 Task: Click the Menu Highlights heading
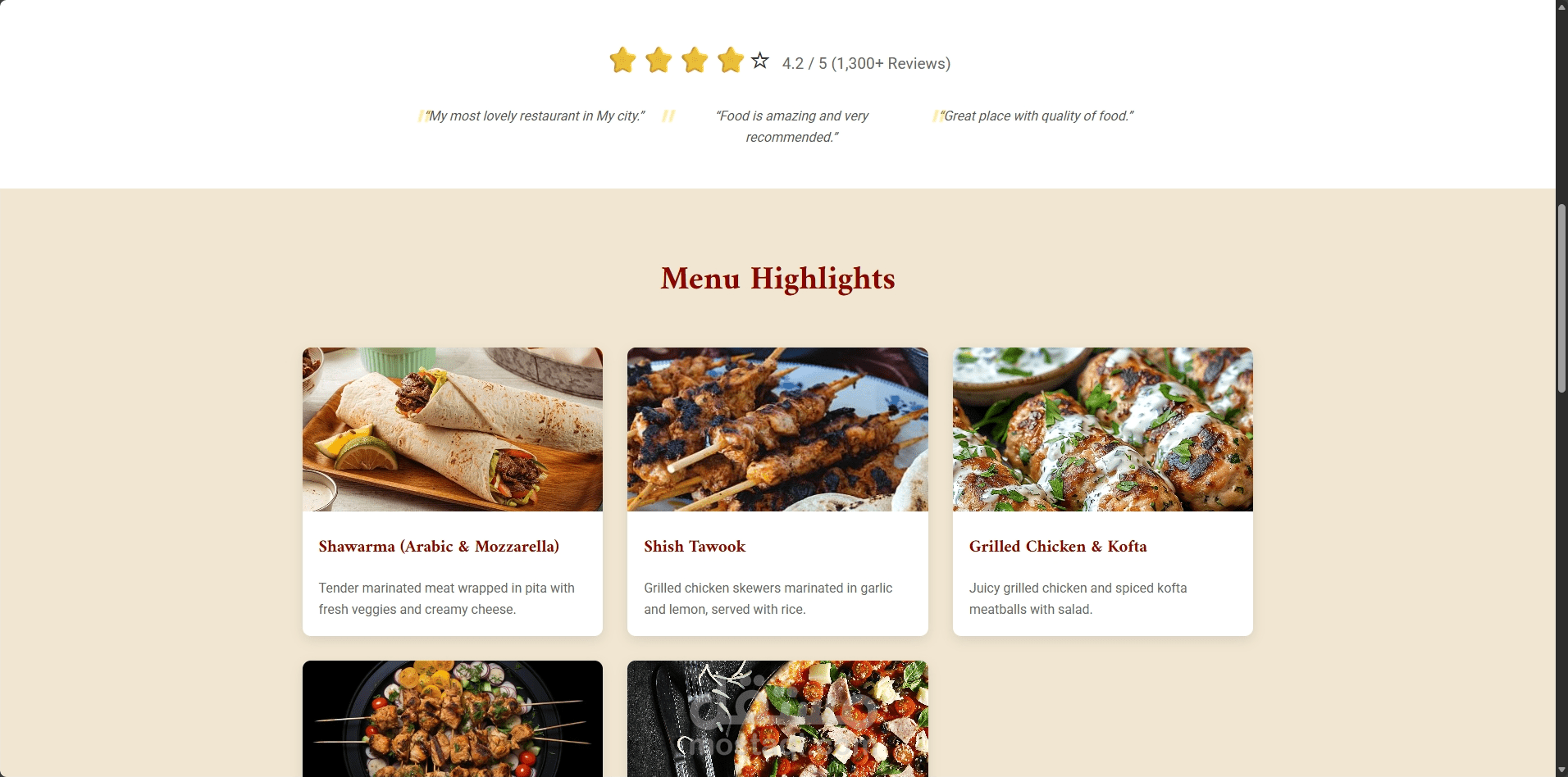[777, 279]
